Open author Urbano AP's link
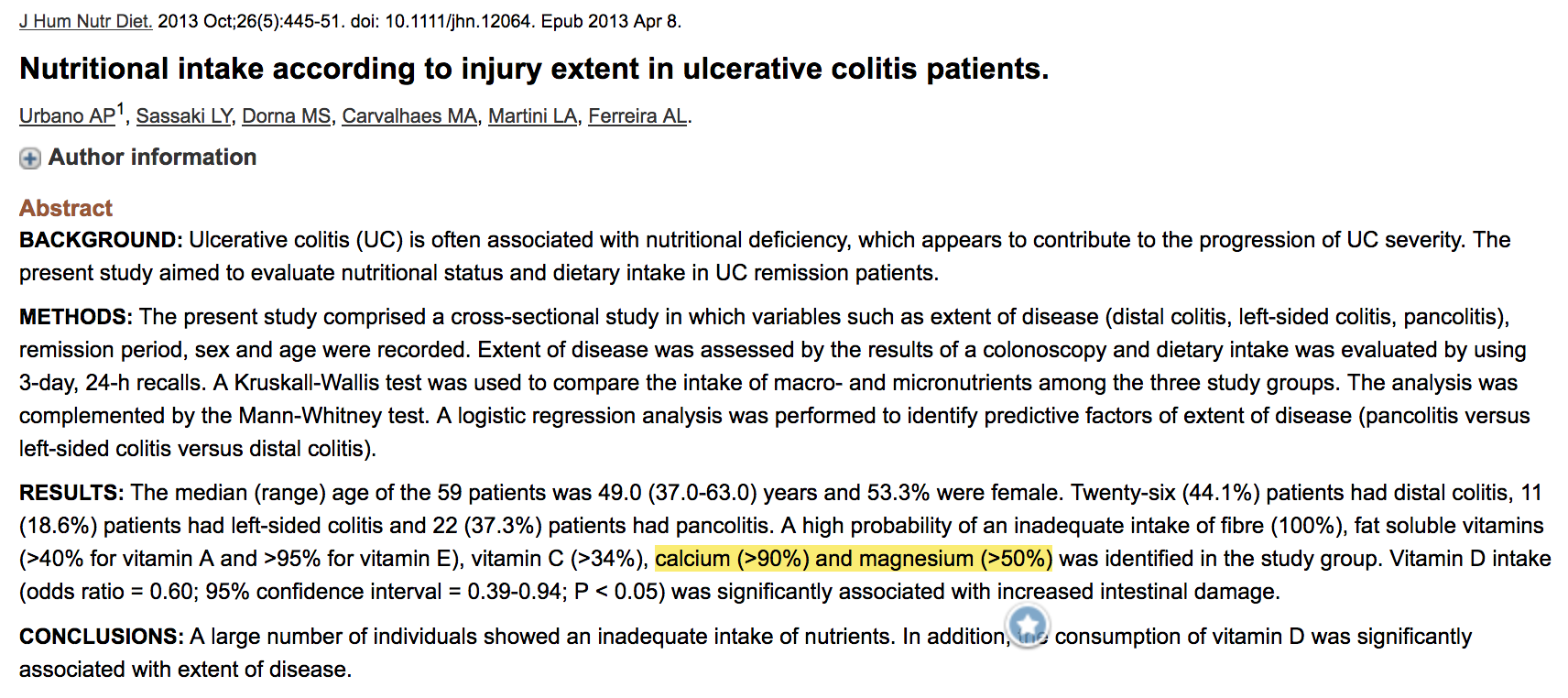The width and height of the screenshot is (1568, 698). [67, 116]
